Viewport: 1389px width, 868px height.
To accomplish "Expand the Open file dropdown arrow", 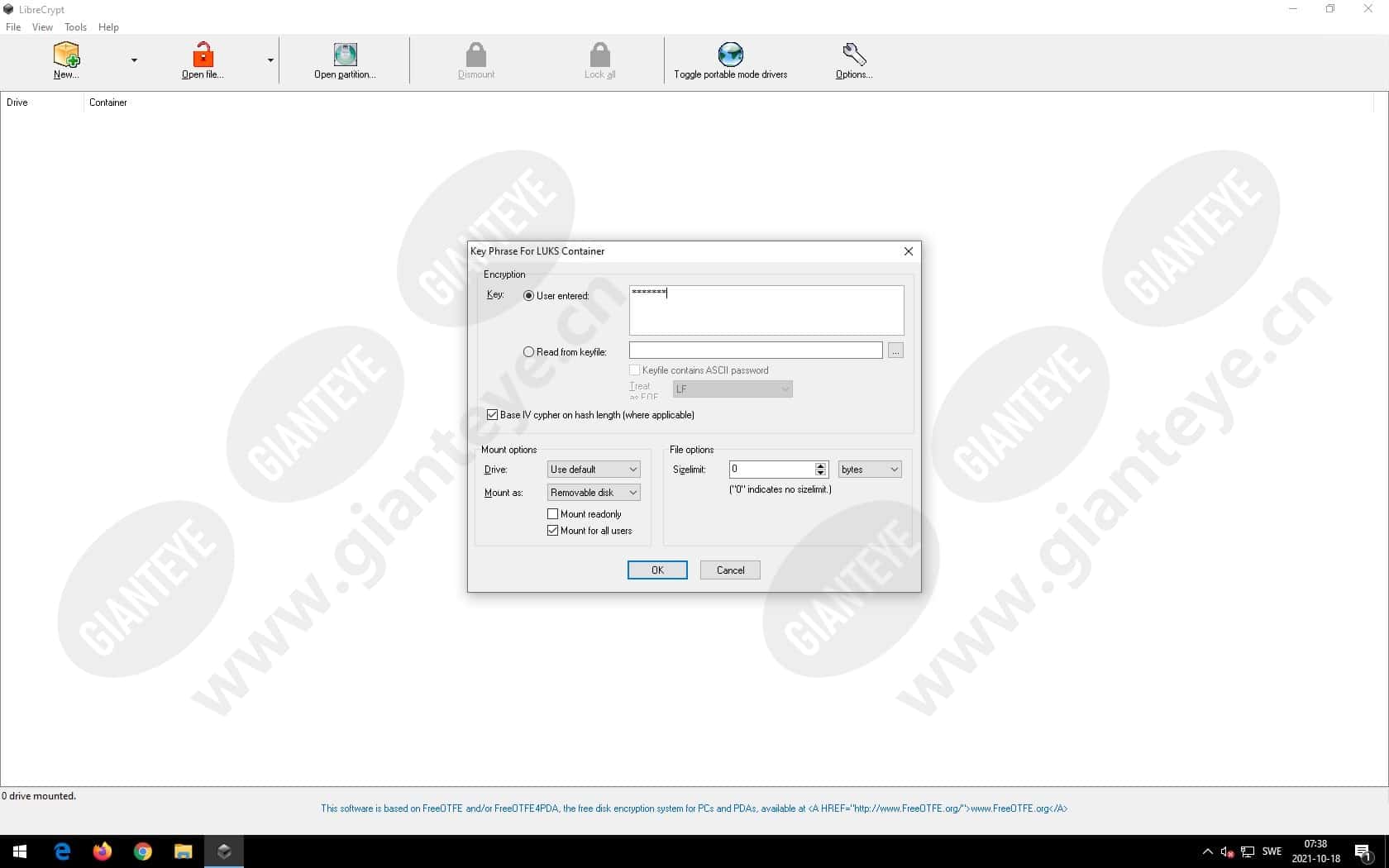I will 270,60.
